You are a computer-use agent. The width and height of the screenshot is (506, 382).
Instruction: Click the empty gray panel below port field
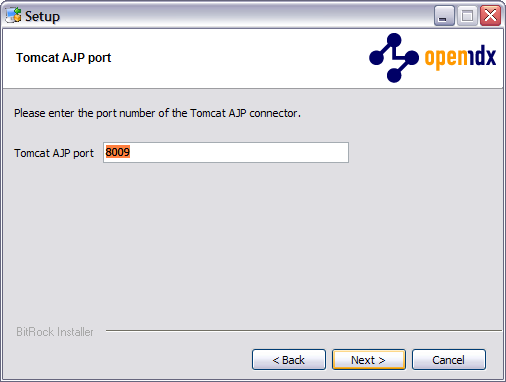(253, 243)
